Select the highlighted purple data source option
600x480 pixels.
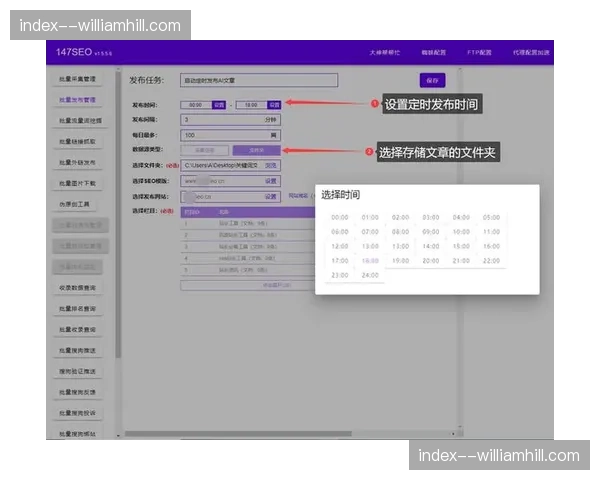256,150
